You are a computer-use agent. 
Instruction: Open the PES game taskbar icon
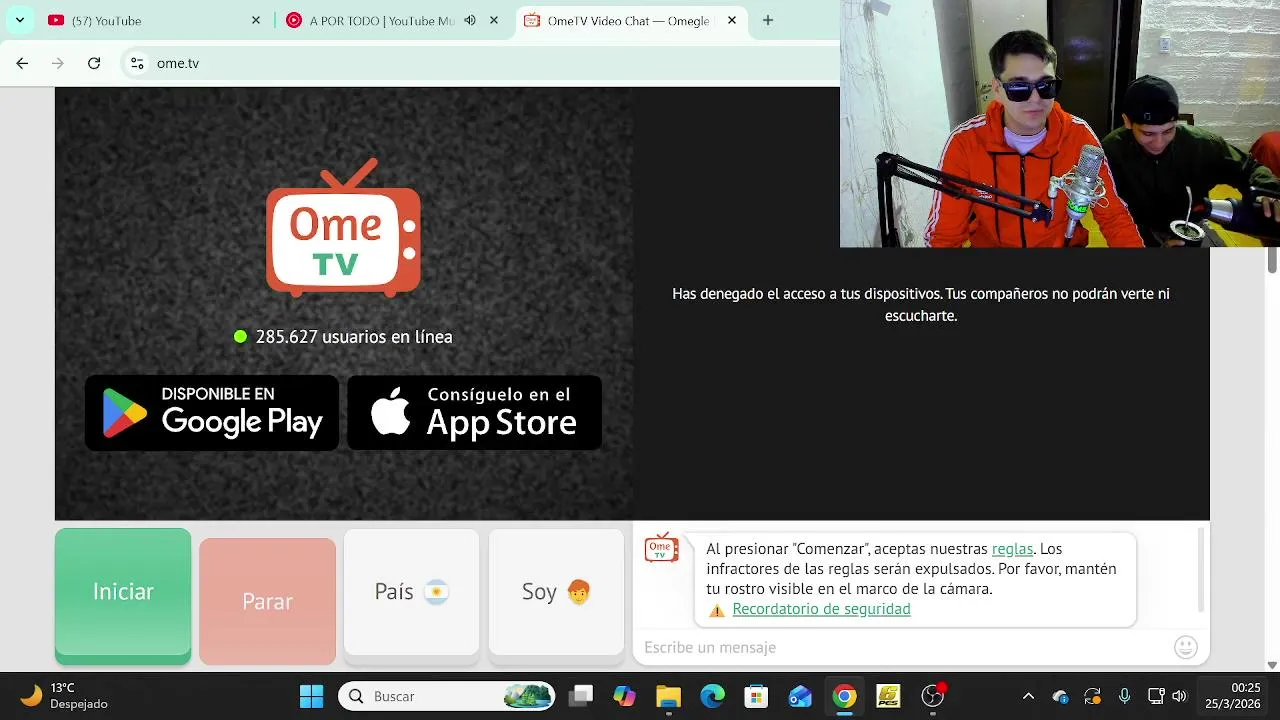(x=888, y=696)
